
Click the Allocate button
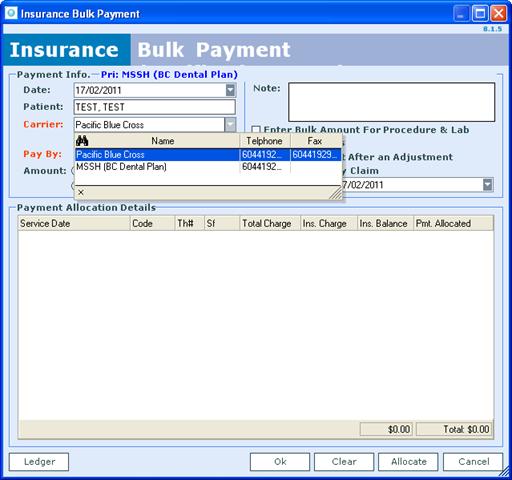[x=408, y=462]
